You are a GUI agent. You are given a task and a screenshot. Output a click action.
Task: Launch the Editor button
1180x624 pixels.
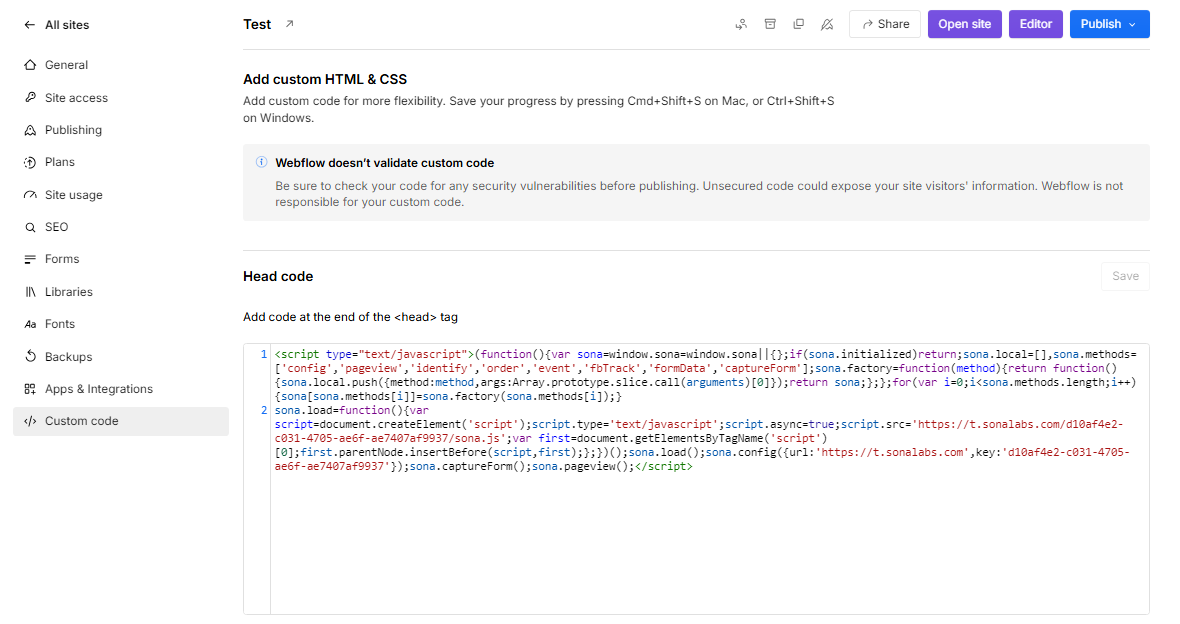tap(1036, 24)
